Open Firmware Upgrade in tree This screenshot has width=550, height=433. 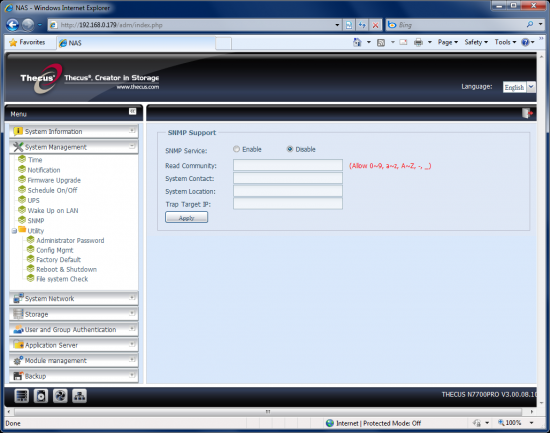(54, 180)
